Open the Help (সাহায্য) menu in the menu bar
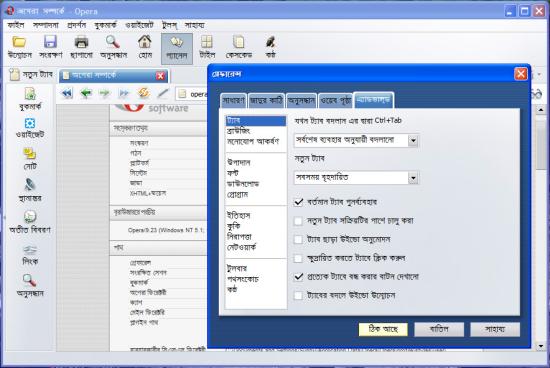The width and height of the screenshot is (550, 368). 195,25
